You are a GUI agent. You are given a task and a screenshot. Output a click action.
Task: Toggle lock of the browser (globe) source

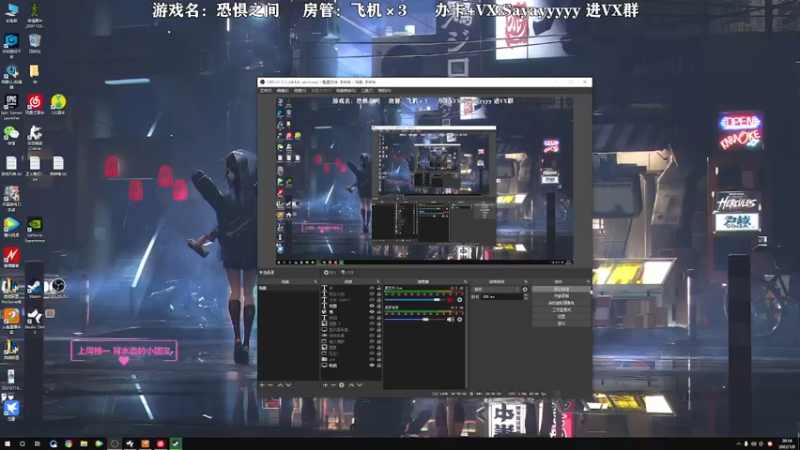tap(379, 312)
